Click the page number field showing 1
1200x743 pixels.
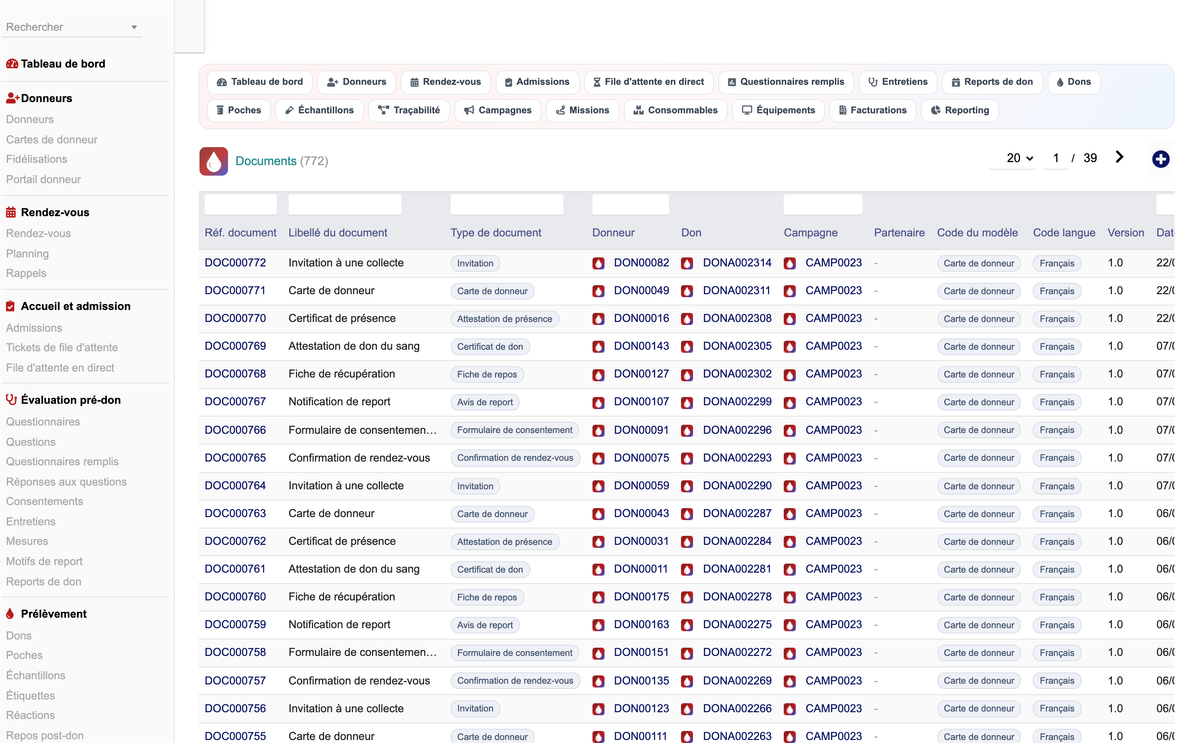[x=1056, y=158]
